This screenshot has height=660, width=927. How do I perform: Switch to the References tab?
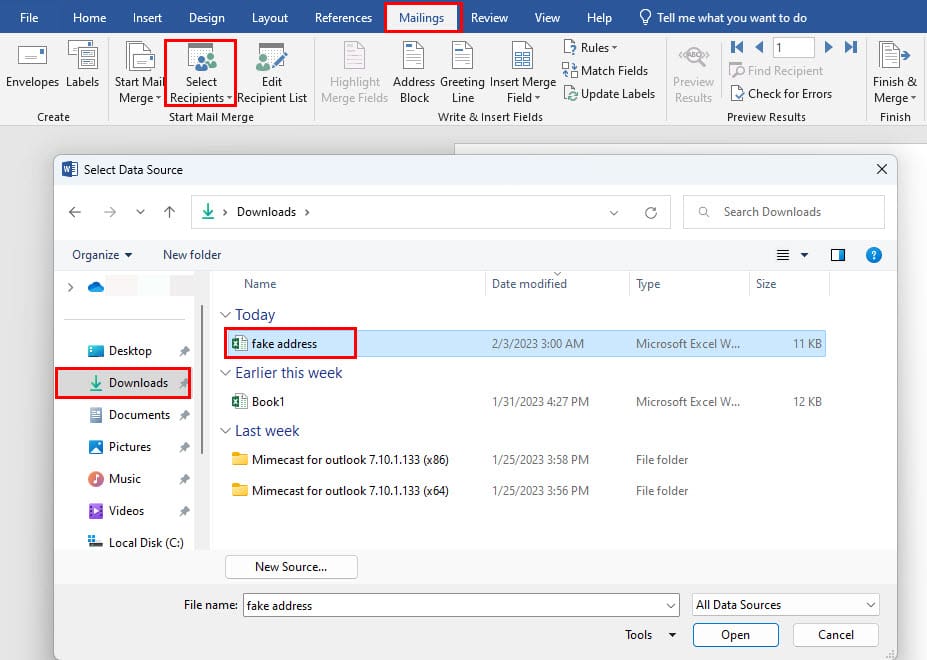tap(343, 16)
